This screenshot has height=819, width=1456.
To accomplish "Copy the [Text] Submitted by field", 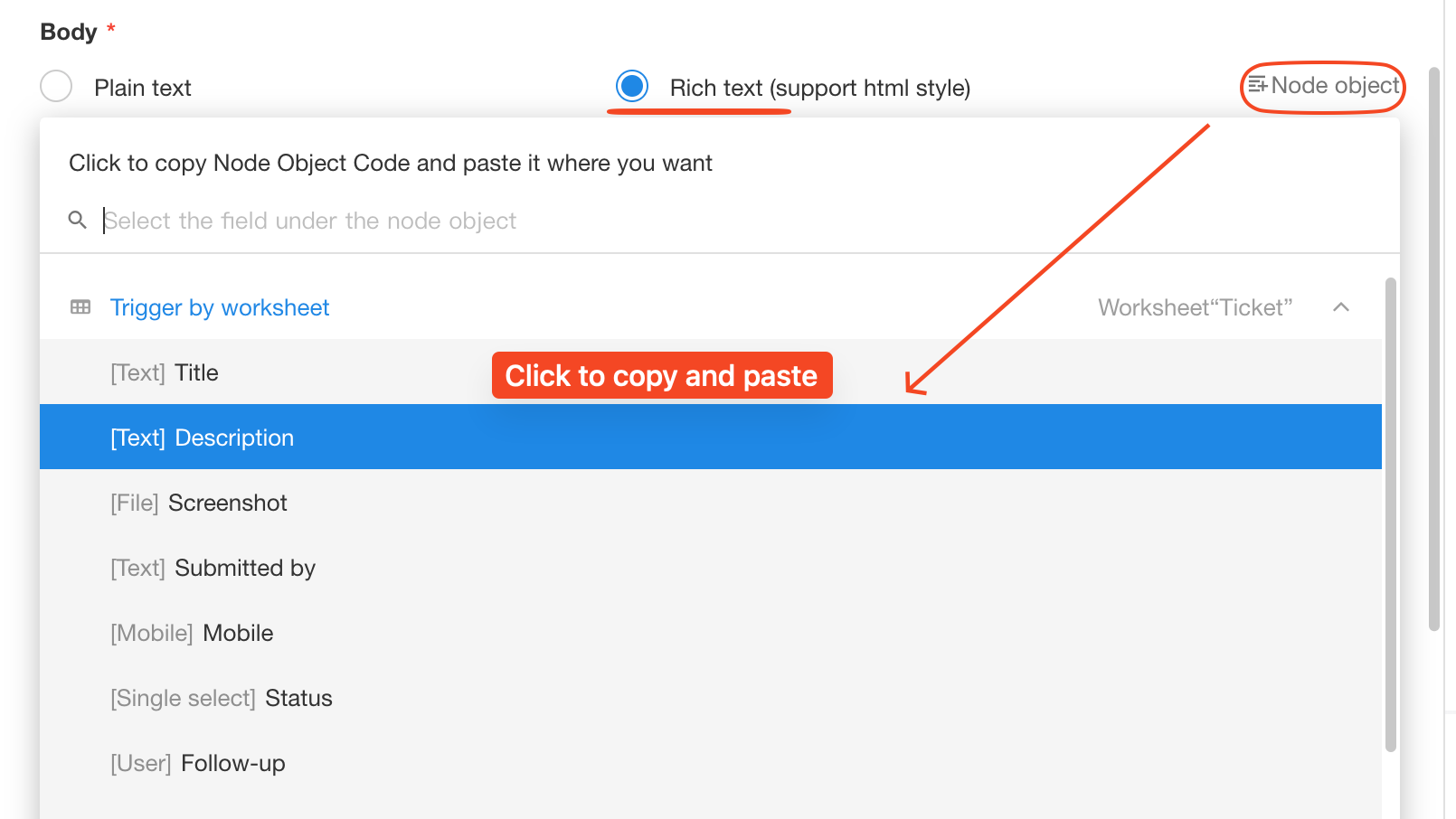I will point(711,568).
